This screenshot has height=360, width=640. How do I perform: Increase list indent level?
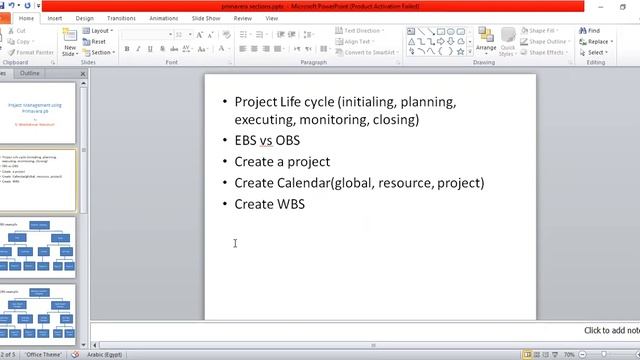[x=292, y=35]
